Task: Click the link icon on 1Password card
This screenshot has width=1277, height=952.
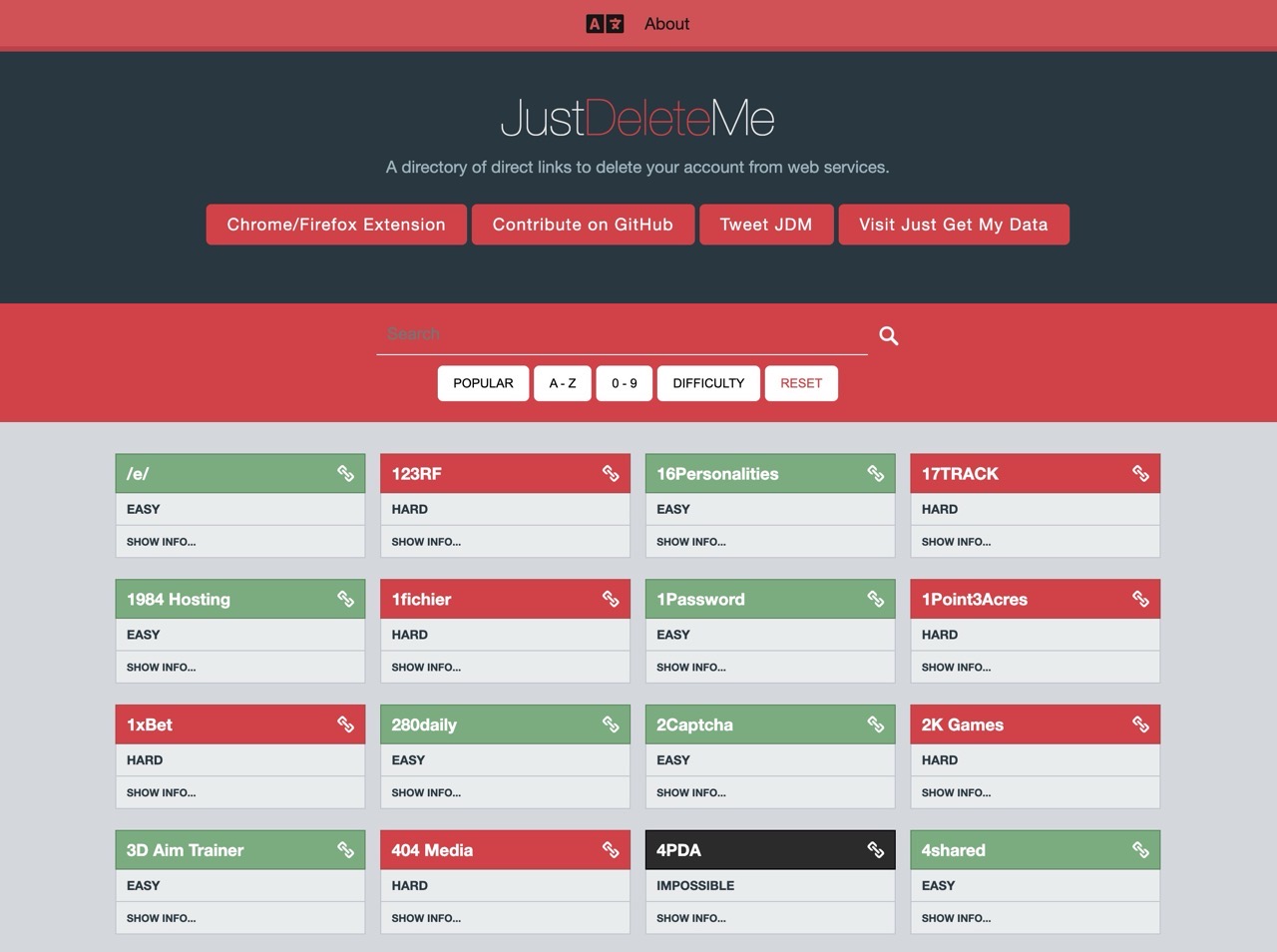Action: click(875, 599)
